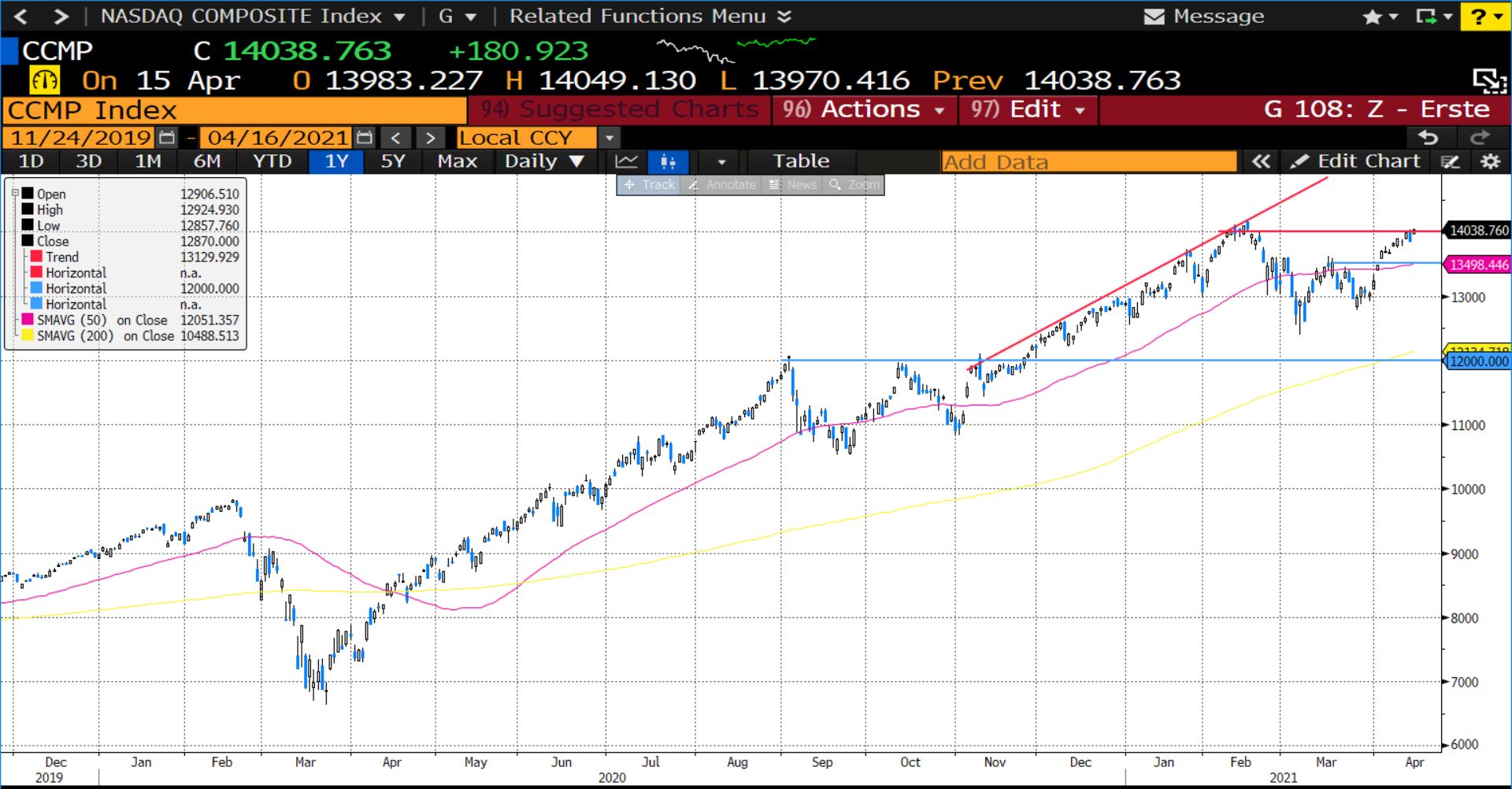The width and height of the screenshot is (1512, 789).
Task: Open Local CCY currency dropdown arrow
Action: 609,139
